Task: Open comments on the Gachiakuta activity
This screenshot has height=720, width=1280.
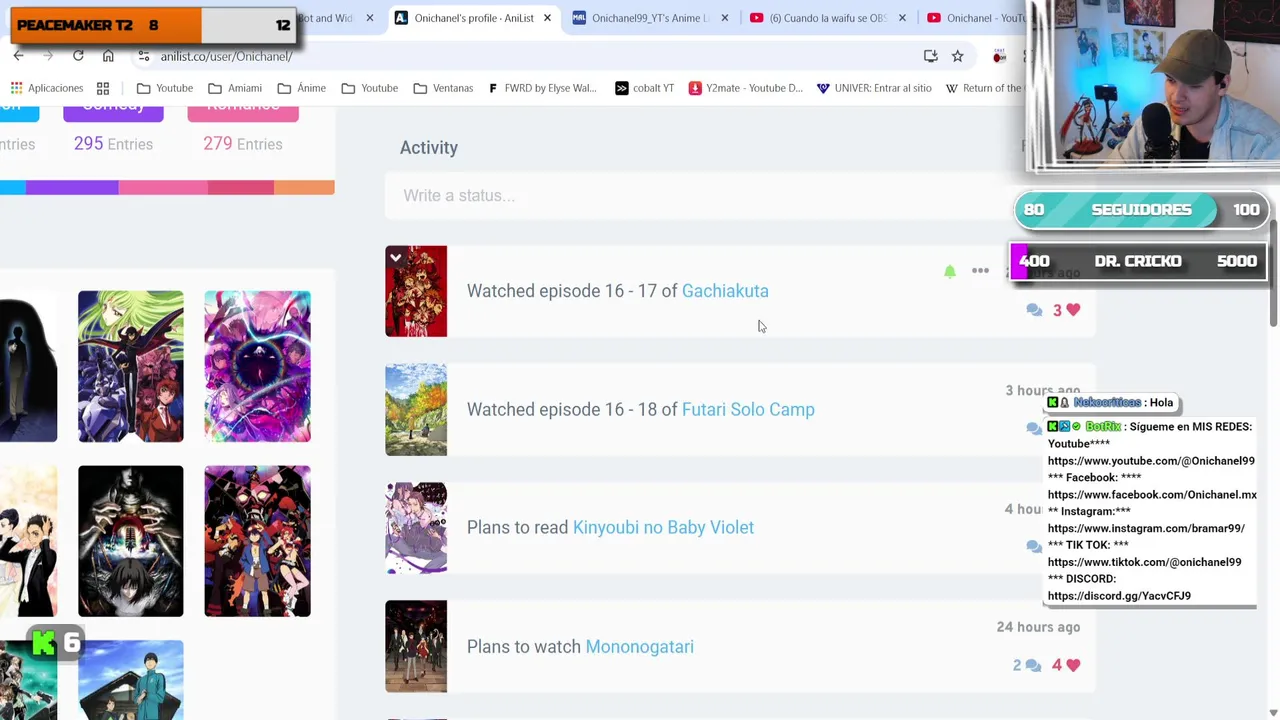Action: [1034, 310]
